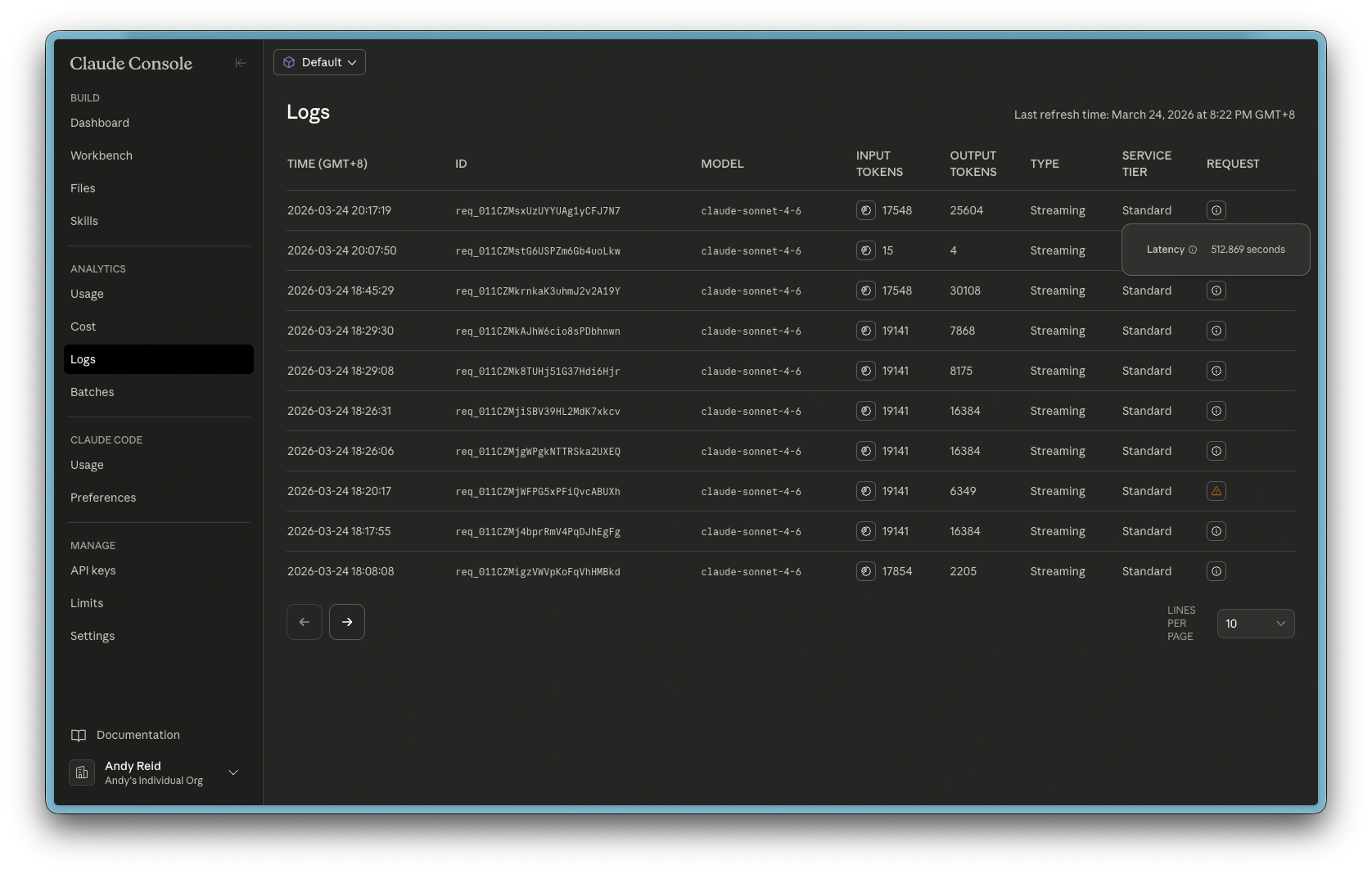Click request info icon for 18:29:30 log
The height and width of the screenshot is (874, 1372).
pyautogui.click(x=1216, y=331)
